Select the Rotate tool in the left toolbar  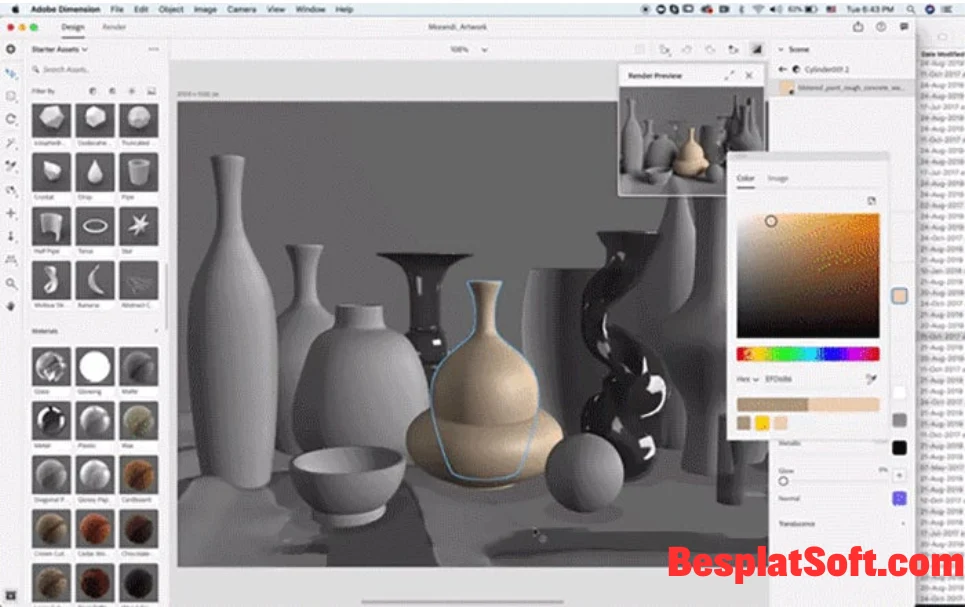point(12,118)
